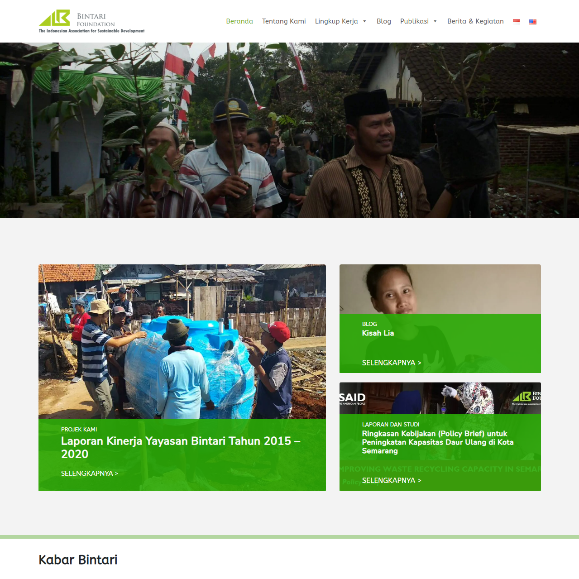Click the Policy Brief card thumbnail image
The image size is (579, 579).
tap(440, 398)
